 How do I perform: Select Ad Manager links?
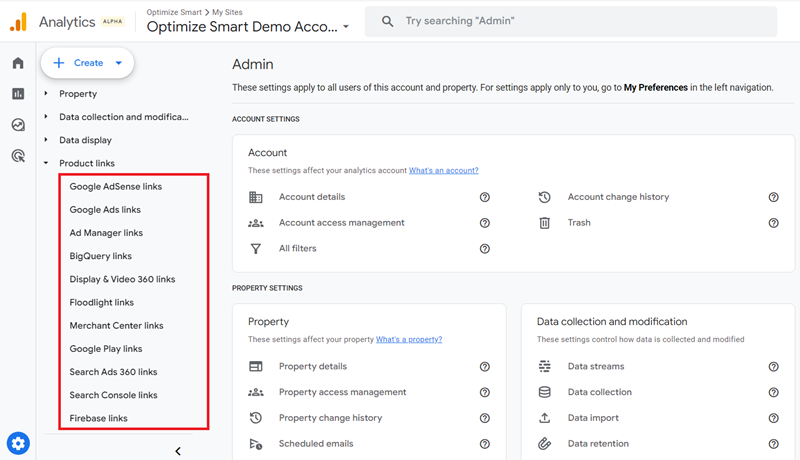pos(106,233)
